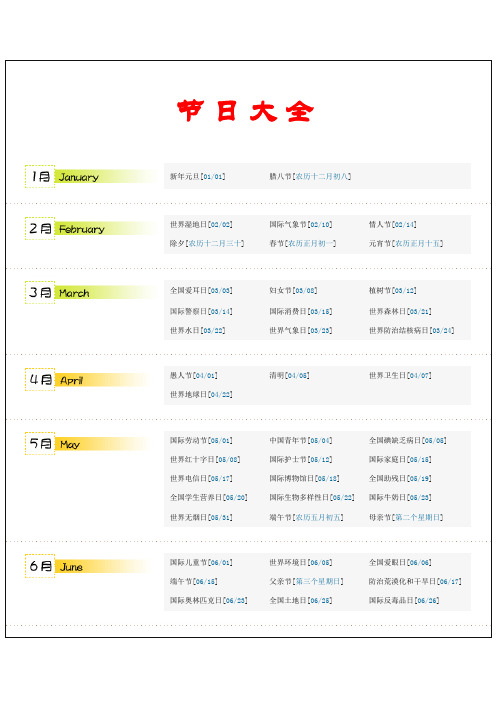Click 世界气象日 [03/23] entry
496x702 pixels.
301,330
